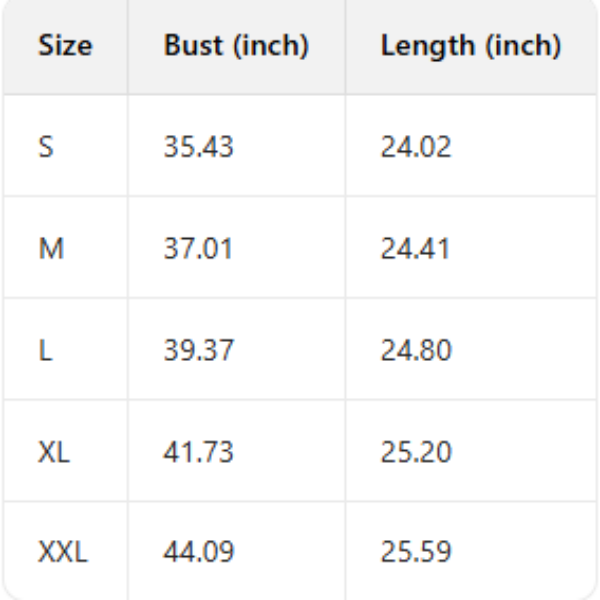Click the bust measurement 37.01

pos(198,248)
